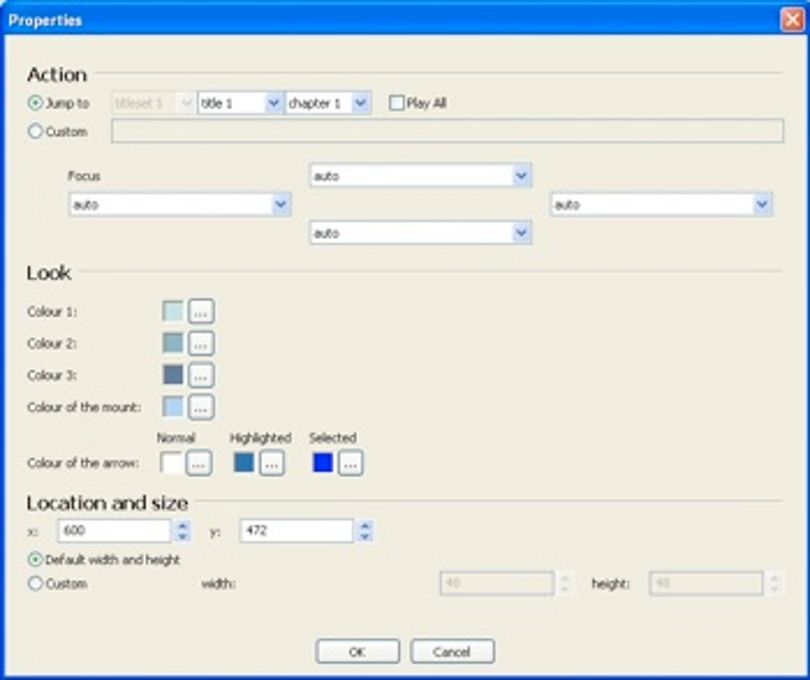Enable the Play All checkbox

(396, 103)
